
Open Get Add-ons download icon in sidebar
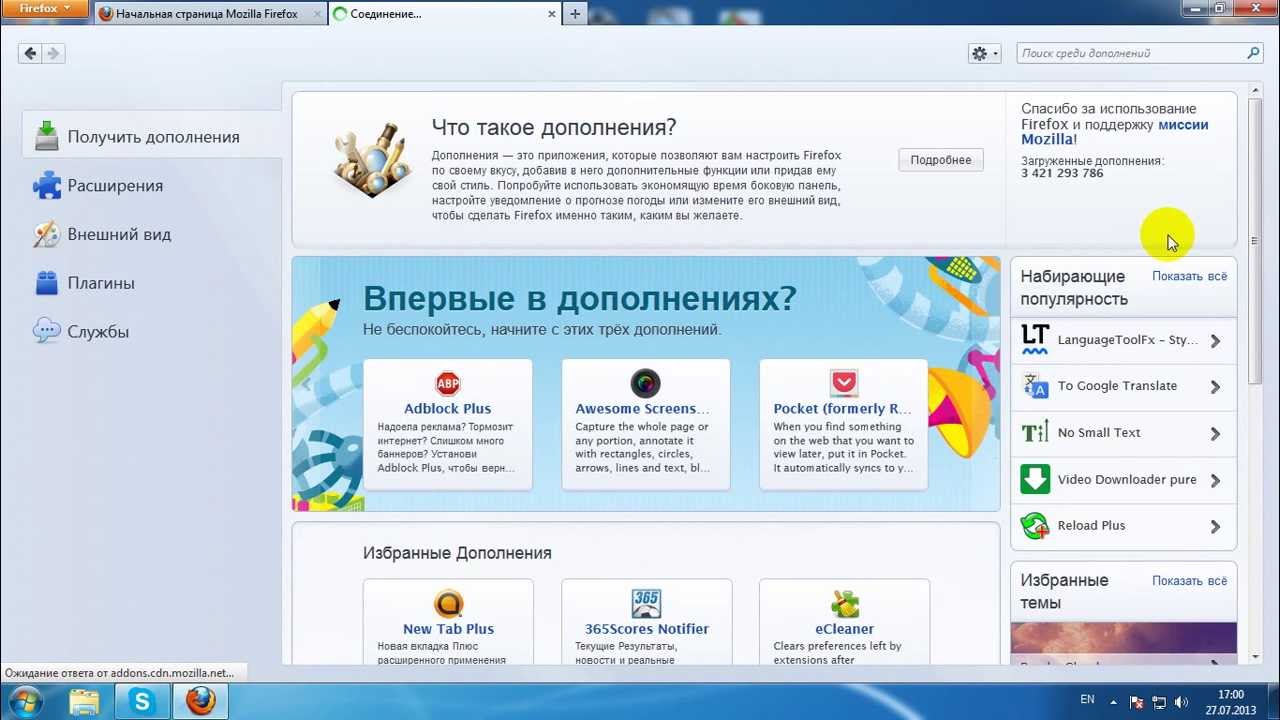[x=46, y=136]
